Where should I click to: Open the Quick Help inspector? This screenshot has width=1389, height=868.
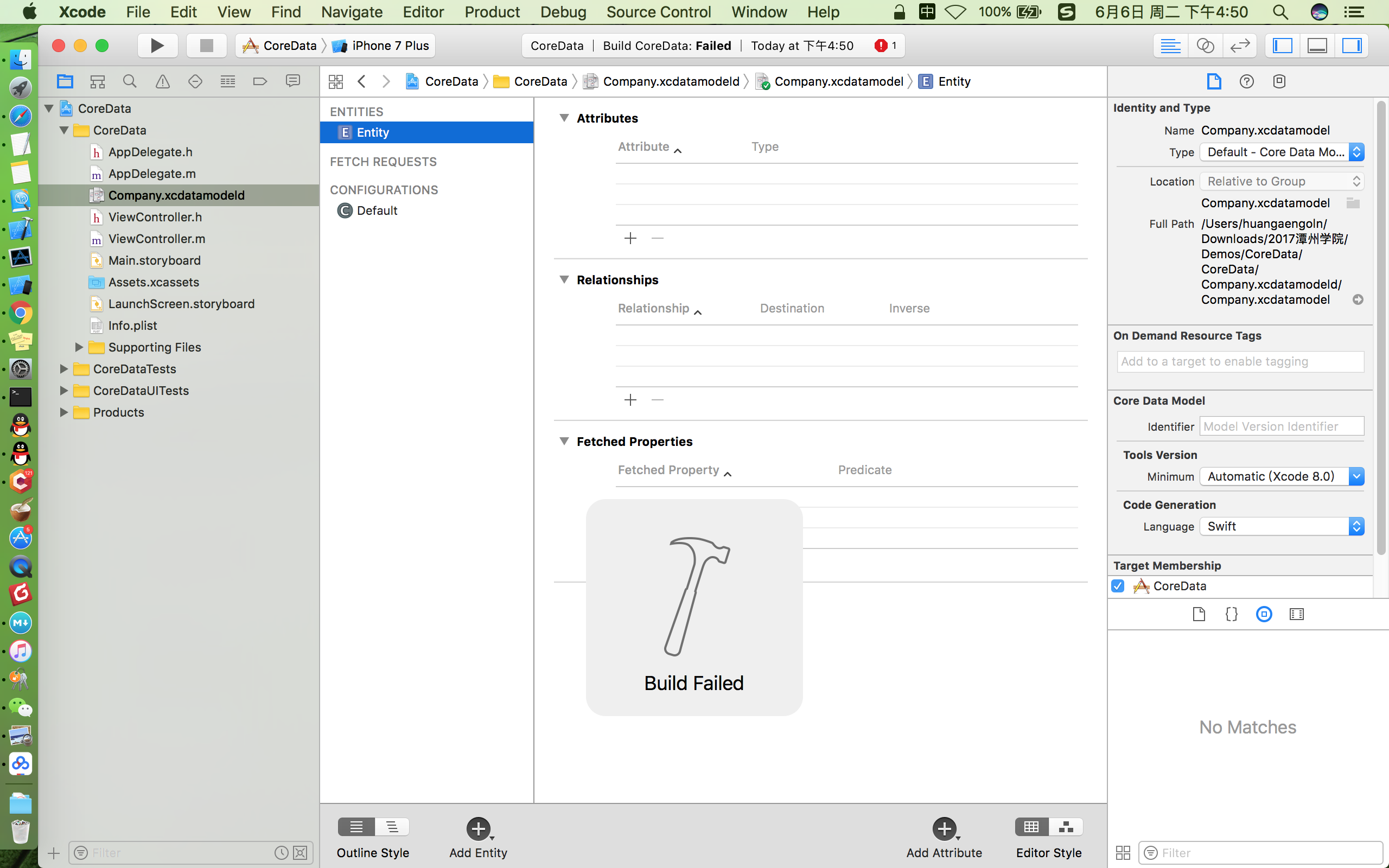(x=1246, y=81)
